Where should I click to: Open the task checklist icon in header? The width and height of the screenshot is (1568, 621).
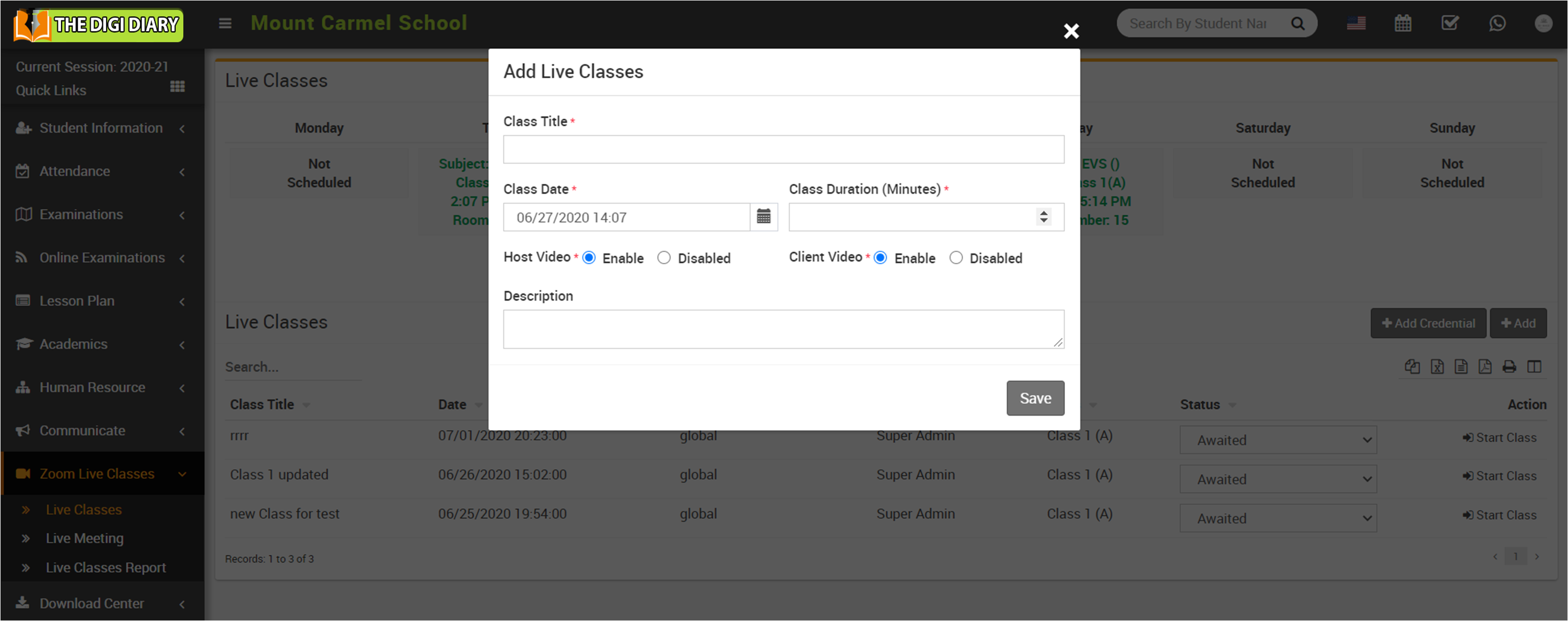(1449, 24)
